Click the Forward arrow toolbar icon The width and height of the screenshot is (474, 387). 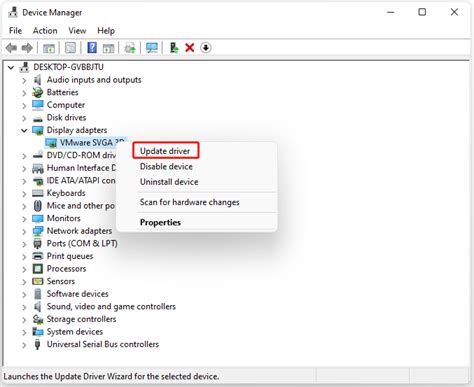coord(27,48)
